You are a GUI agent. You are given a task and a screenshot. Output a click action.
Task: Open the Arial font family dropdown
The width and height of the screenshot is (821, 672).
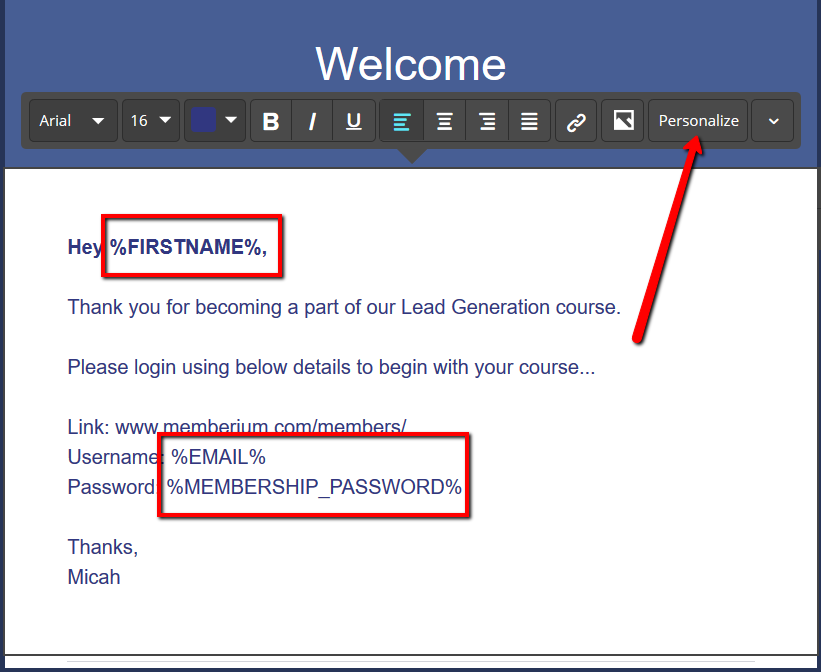(73, 121)
